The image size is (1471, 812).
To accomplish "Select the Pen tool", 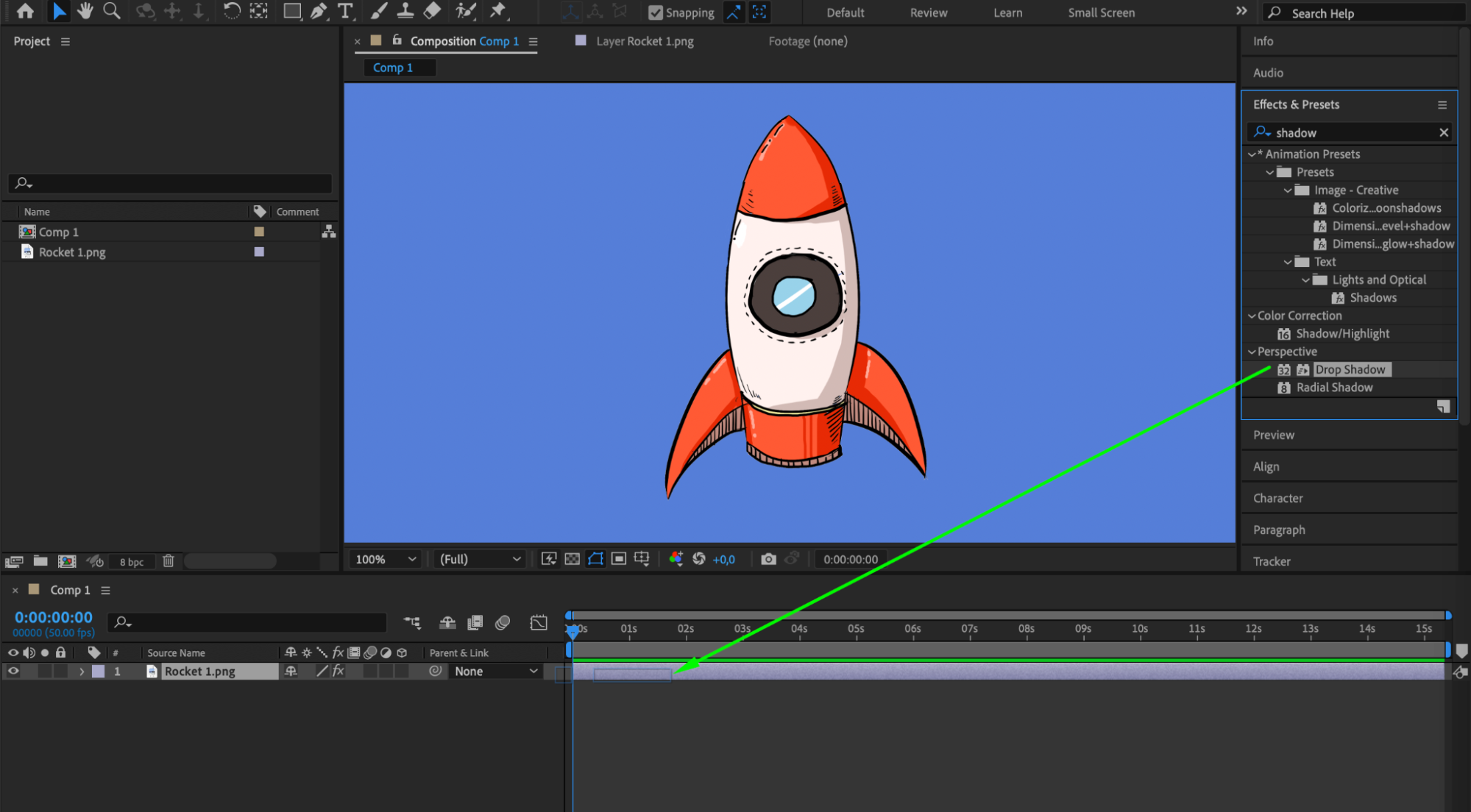I will 319,11.
